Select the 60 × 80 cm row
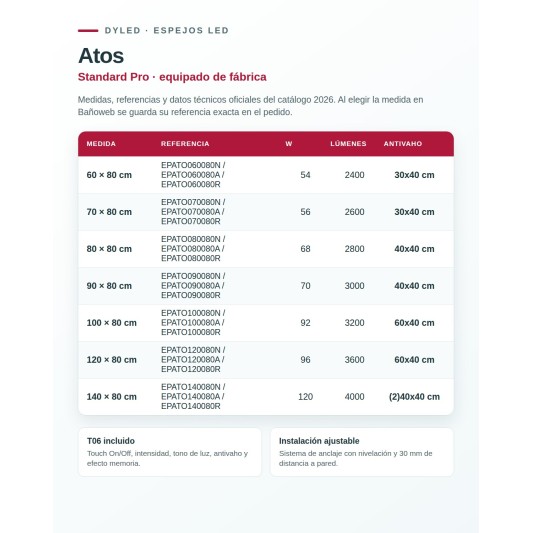This screenshot has width=533, height=533. [x=266, y=175]
